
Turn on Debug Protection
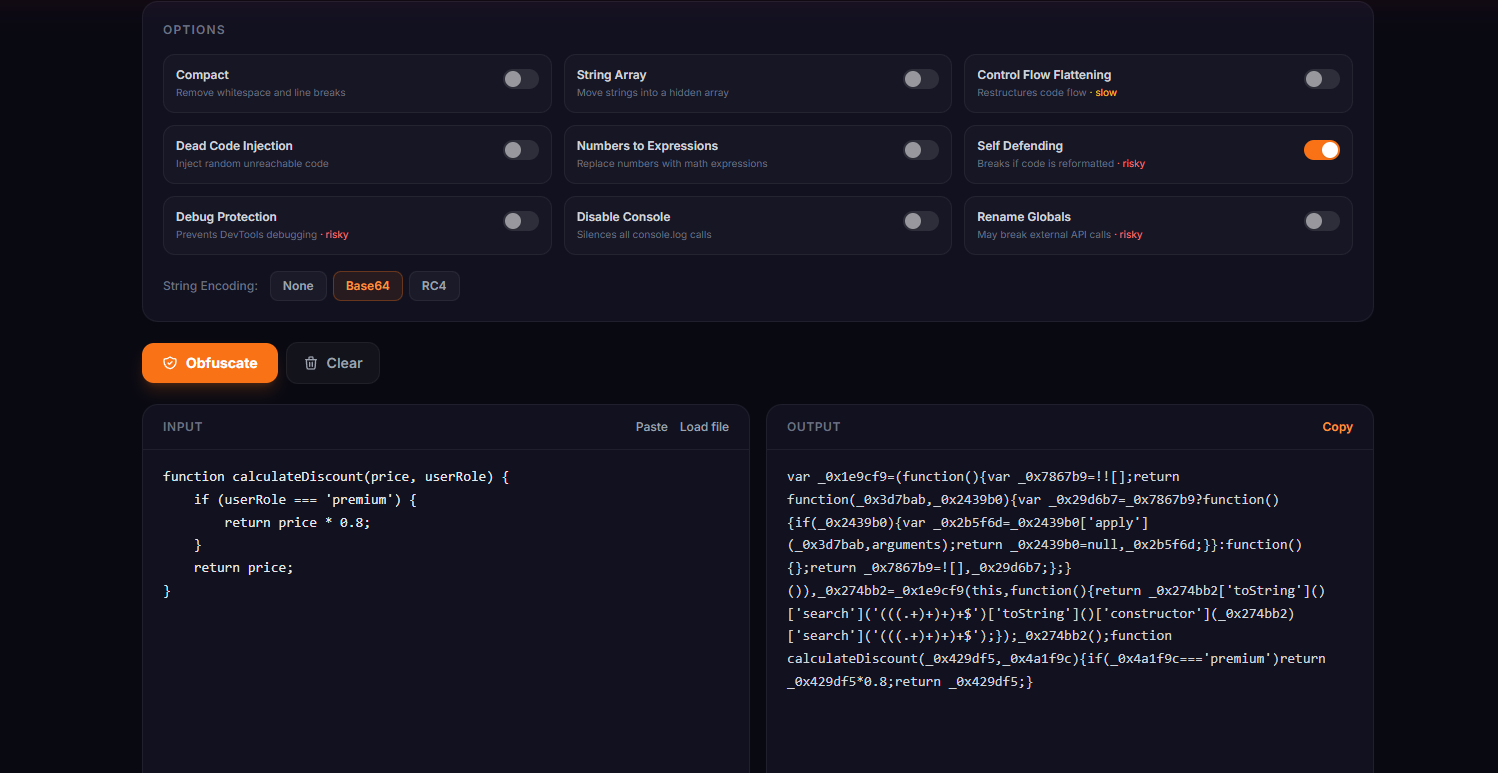[520, 220]
